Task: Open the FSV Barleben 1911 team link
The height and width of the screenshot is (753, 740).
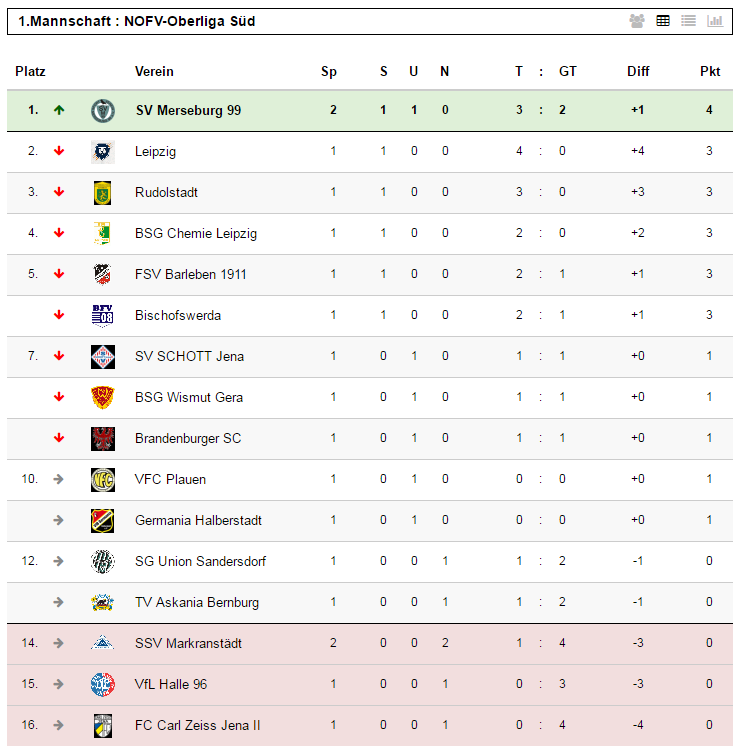Action: 191,274
